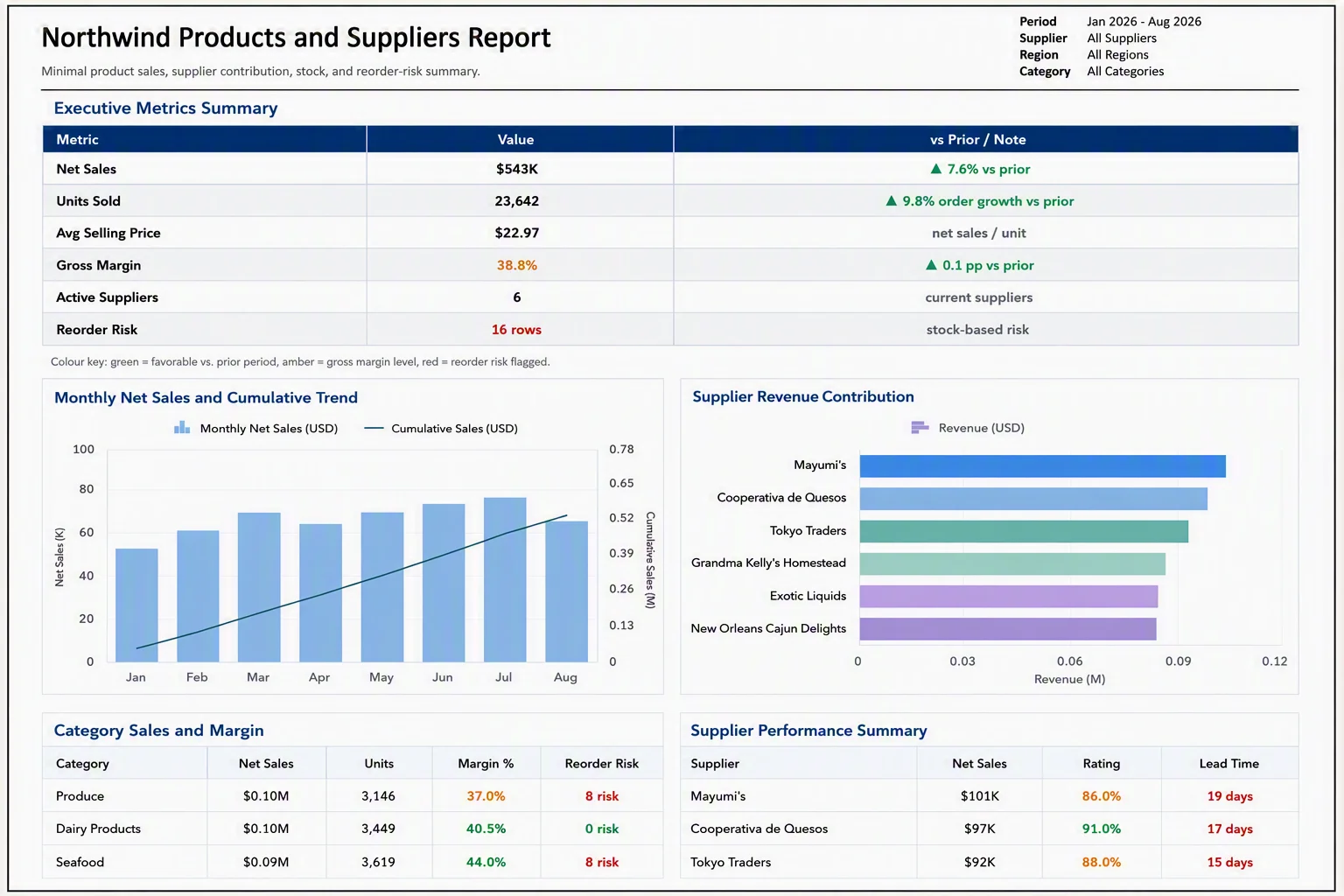Click the All Regions filter value

(1117, 54)
